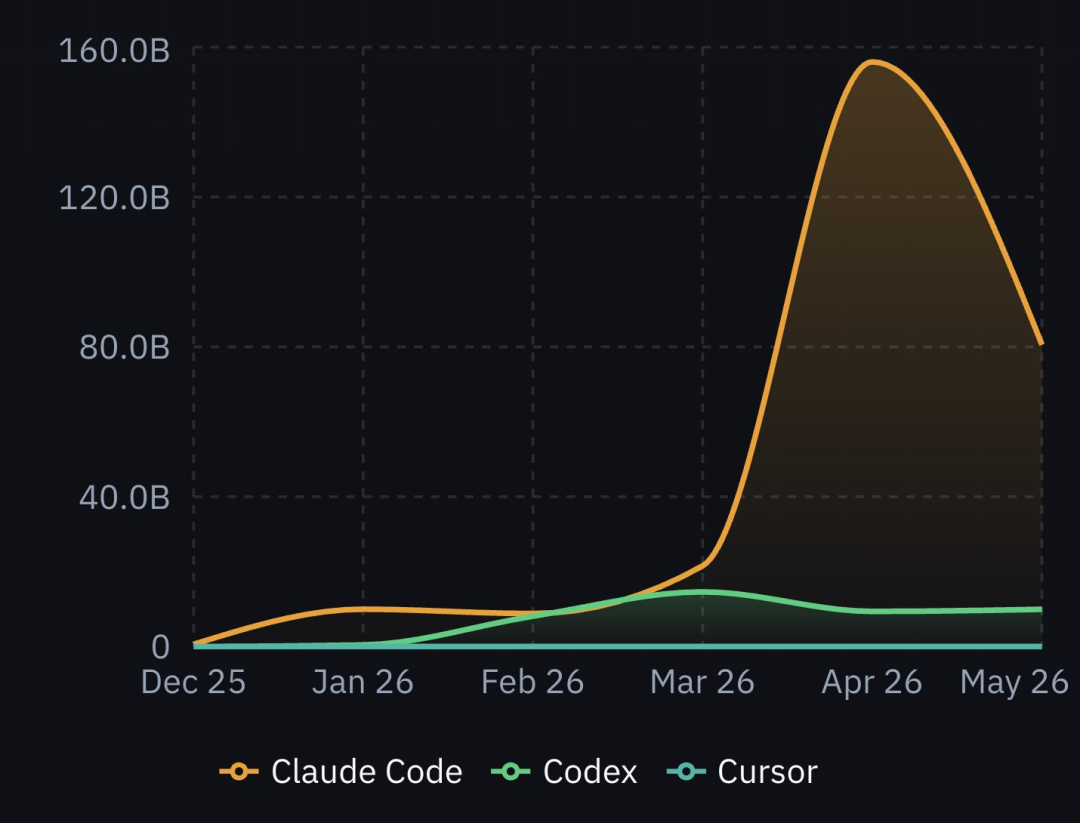This screenshot has width=1080, height=823.
Task: Toggle the Claude Code legend entry
Action: [341, 771]
